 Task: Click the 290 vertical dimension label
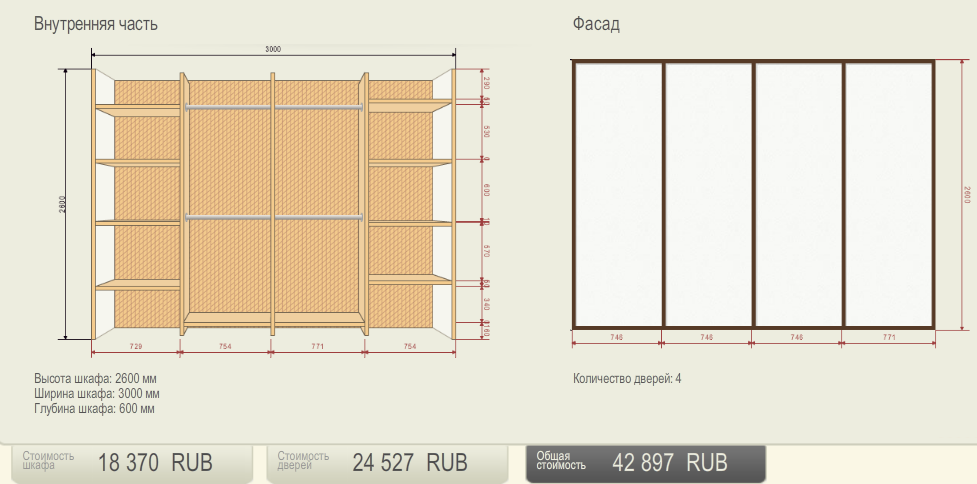click(x=487, y=83)
